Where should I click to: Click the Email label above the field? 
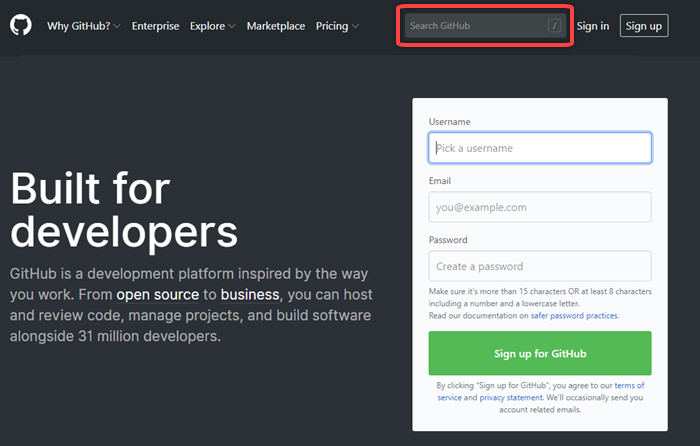[440, 181]
